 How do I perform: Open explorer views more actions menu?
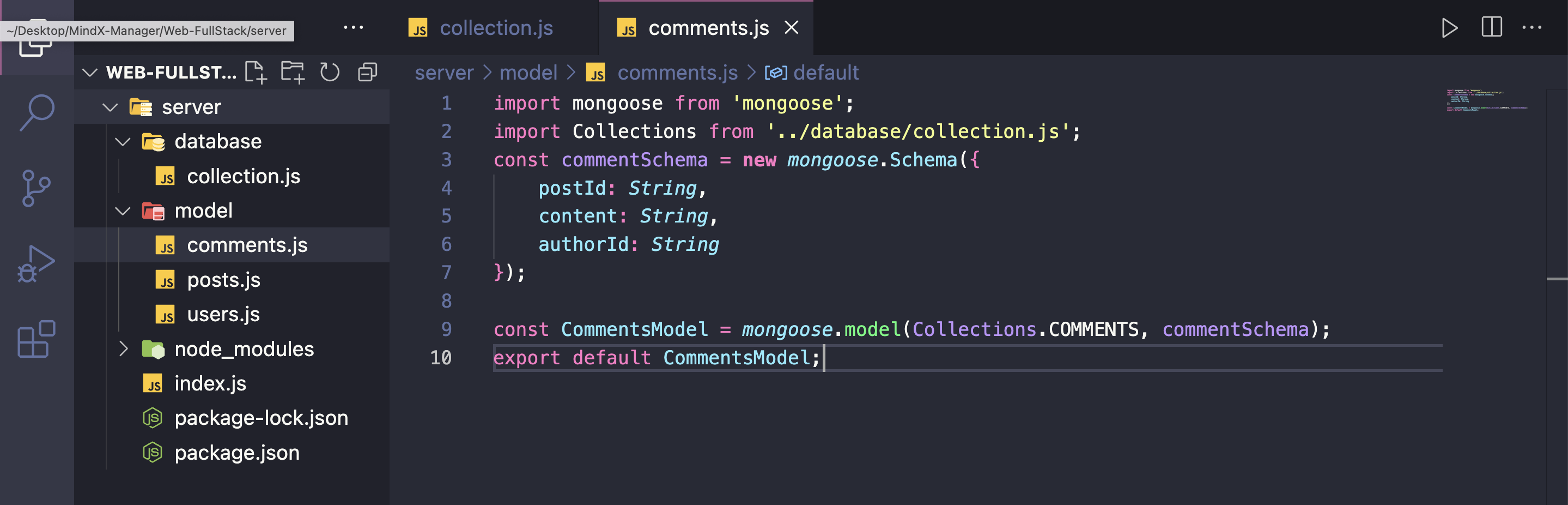coord(353,27)
